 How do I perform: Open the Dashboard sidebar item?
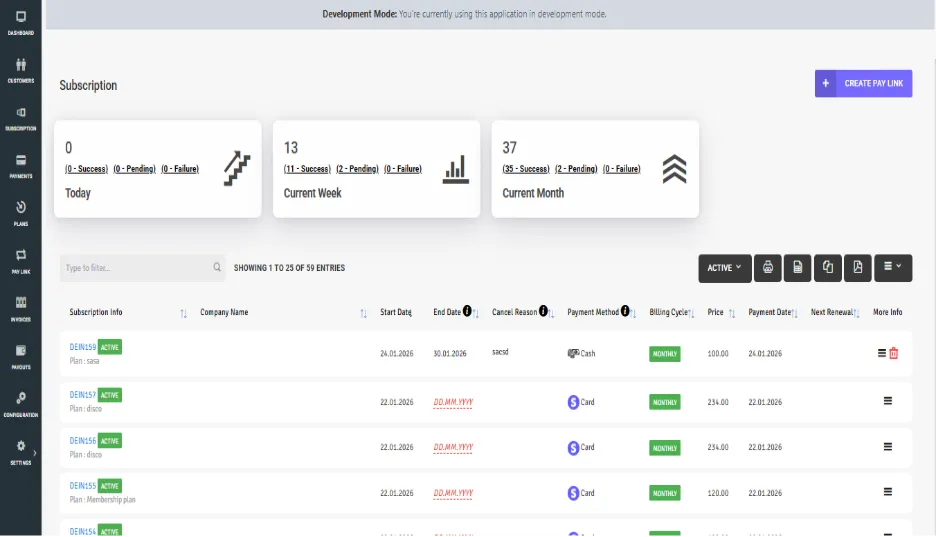pyautogui.click(x=20, y=23)
